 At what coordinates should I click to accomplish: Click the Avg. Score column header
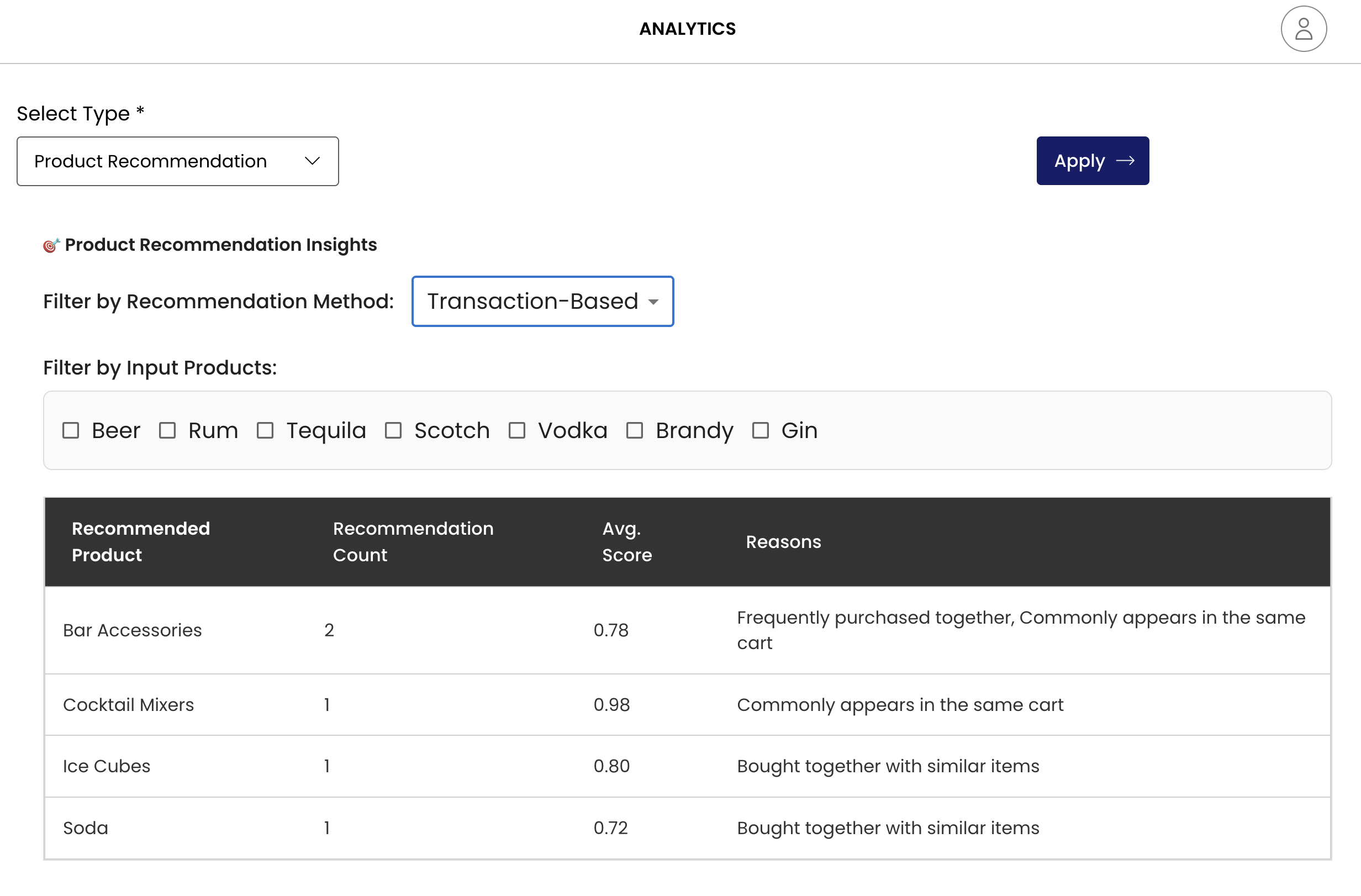click(x=626, y=541)
